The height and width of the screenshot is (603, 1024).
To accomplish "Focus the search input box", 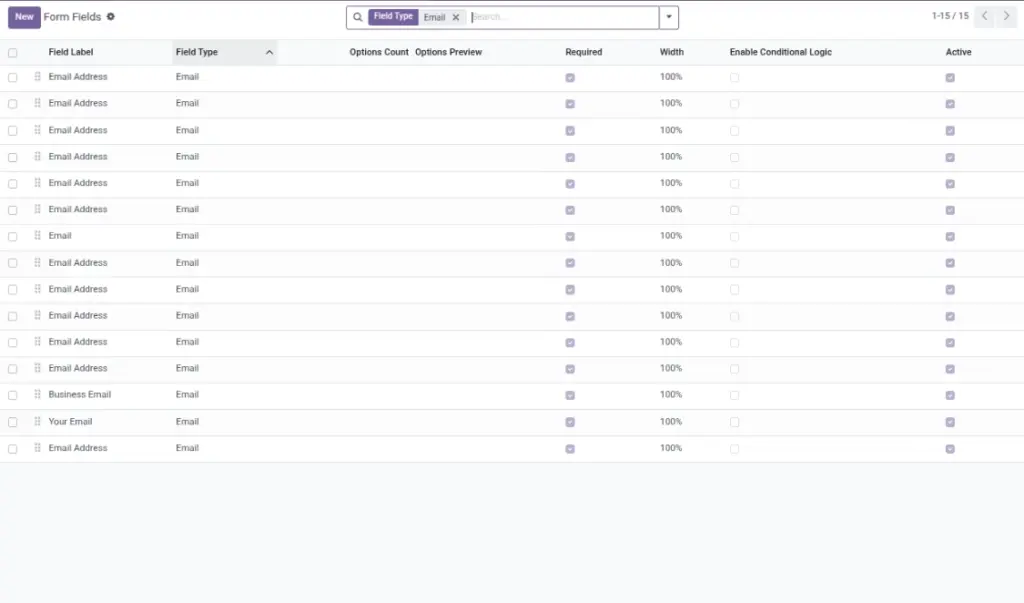I will pyautogui.click(x=563, y=18).
